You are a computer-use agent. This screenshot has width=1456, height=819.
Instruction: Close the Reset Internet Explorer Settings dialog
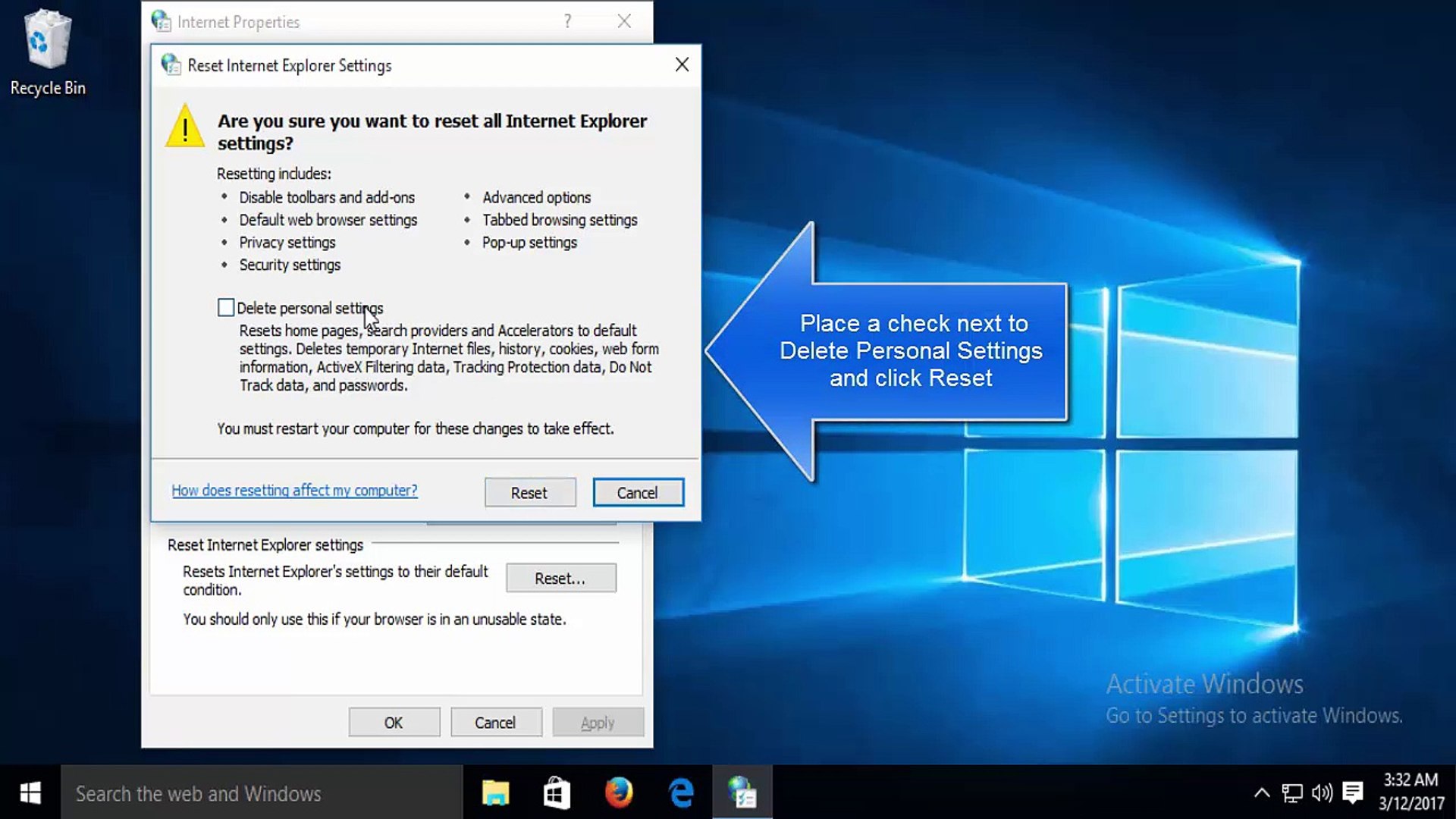682,65
